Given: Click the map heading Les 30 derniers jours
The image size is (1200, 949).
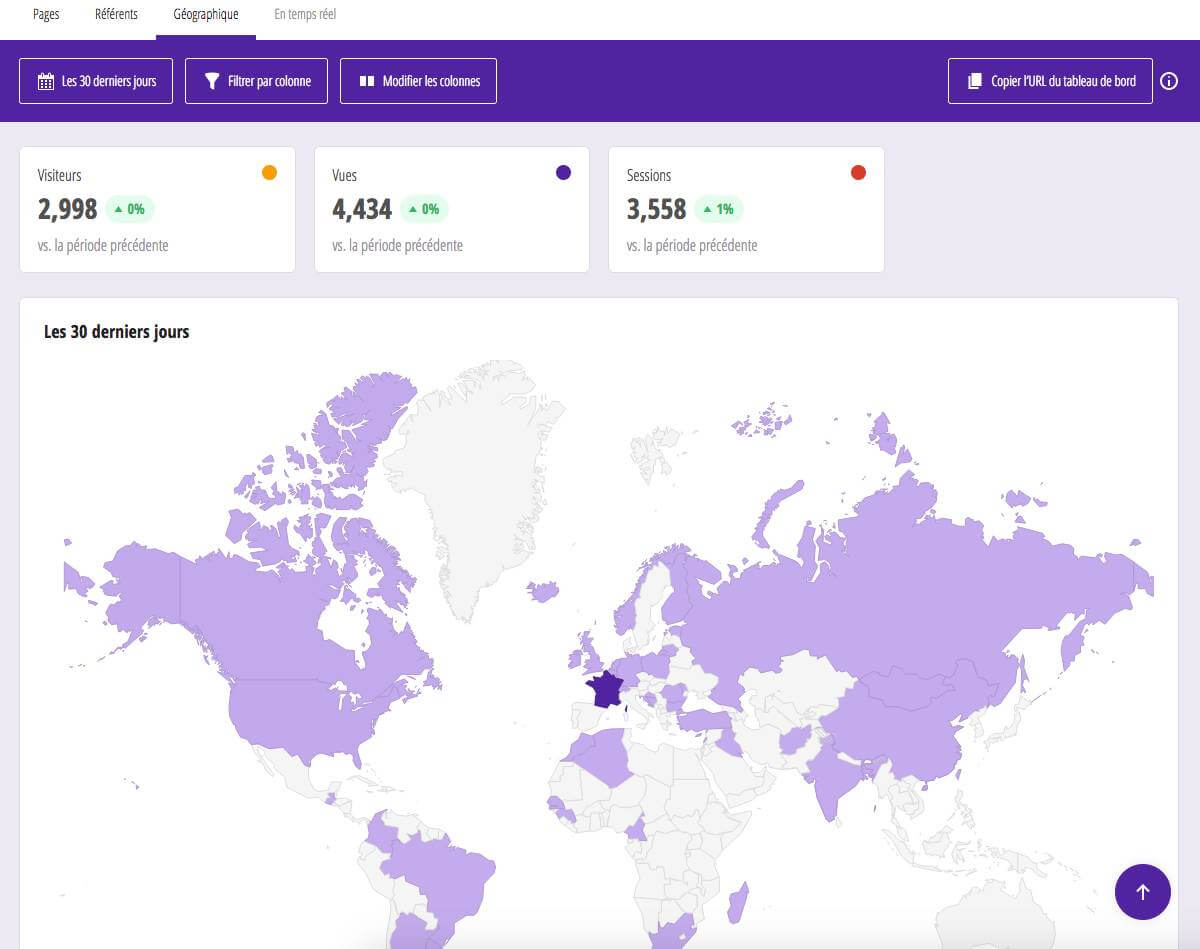Looking at the screenshot, I should (117, 332).
